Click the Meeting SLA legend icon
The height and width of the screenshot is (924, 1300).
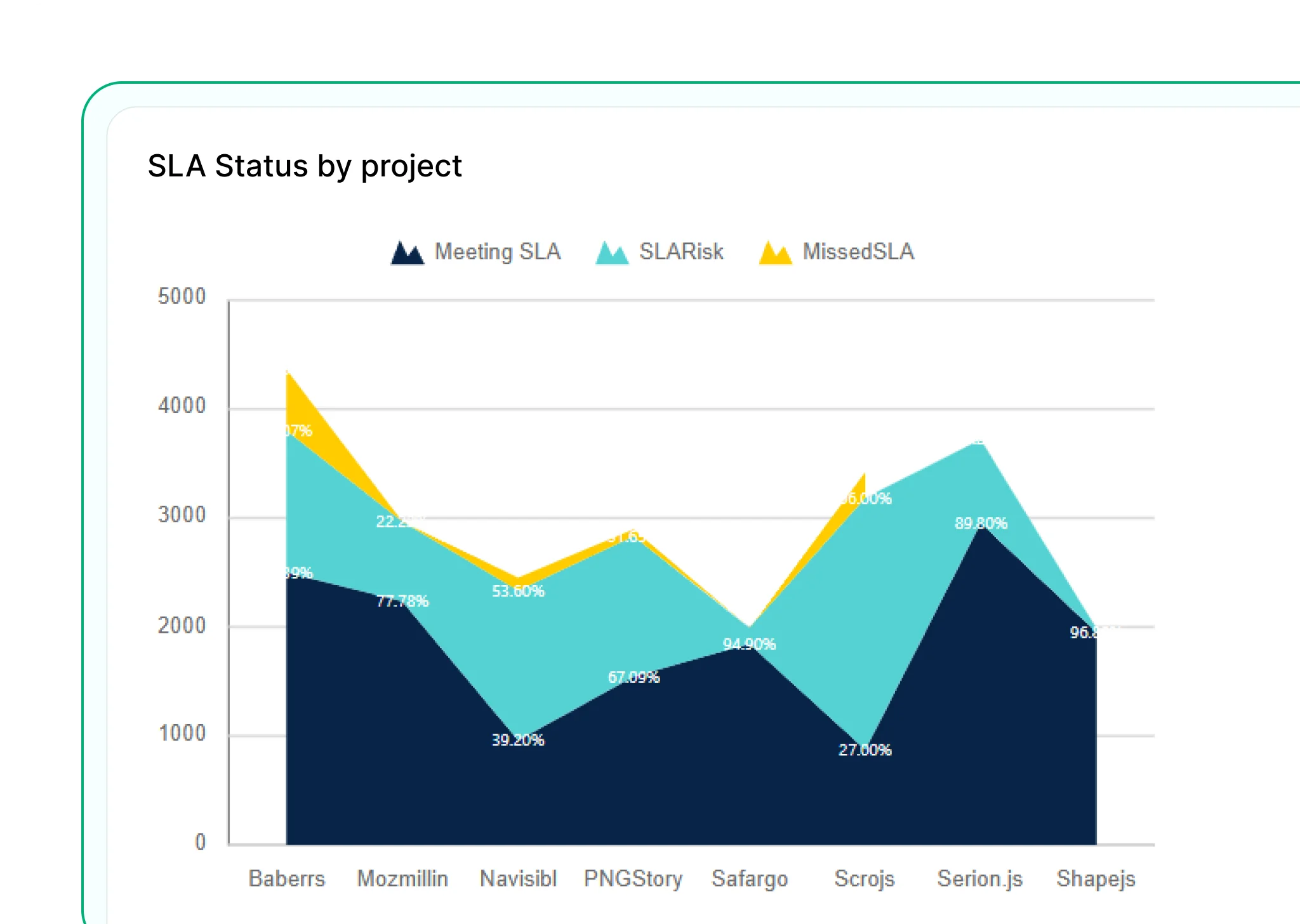pyautogui.click(x=407, y=253)
